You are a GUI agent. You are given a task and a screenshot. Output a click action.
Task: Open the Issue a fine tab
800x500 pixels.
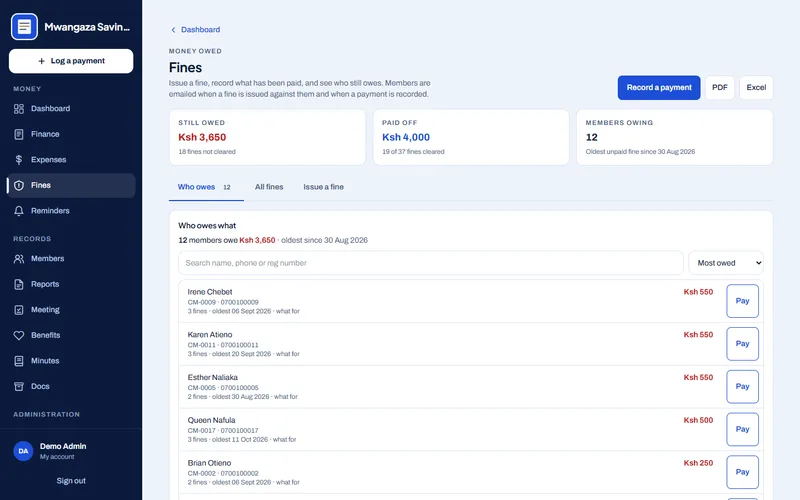tap(323, 187)
